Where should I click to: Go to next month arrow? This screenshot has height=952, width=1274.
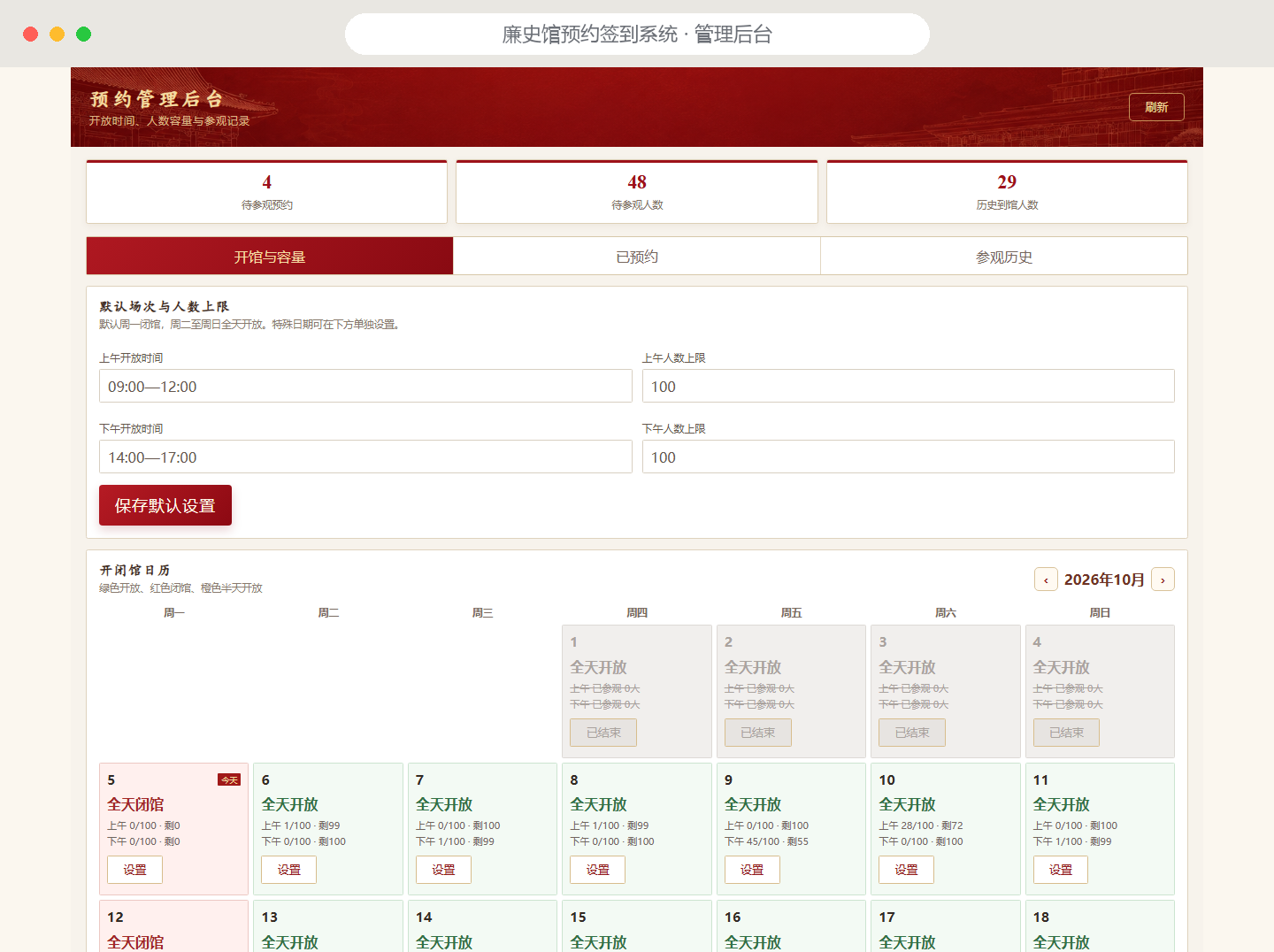point(1163,580)
